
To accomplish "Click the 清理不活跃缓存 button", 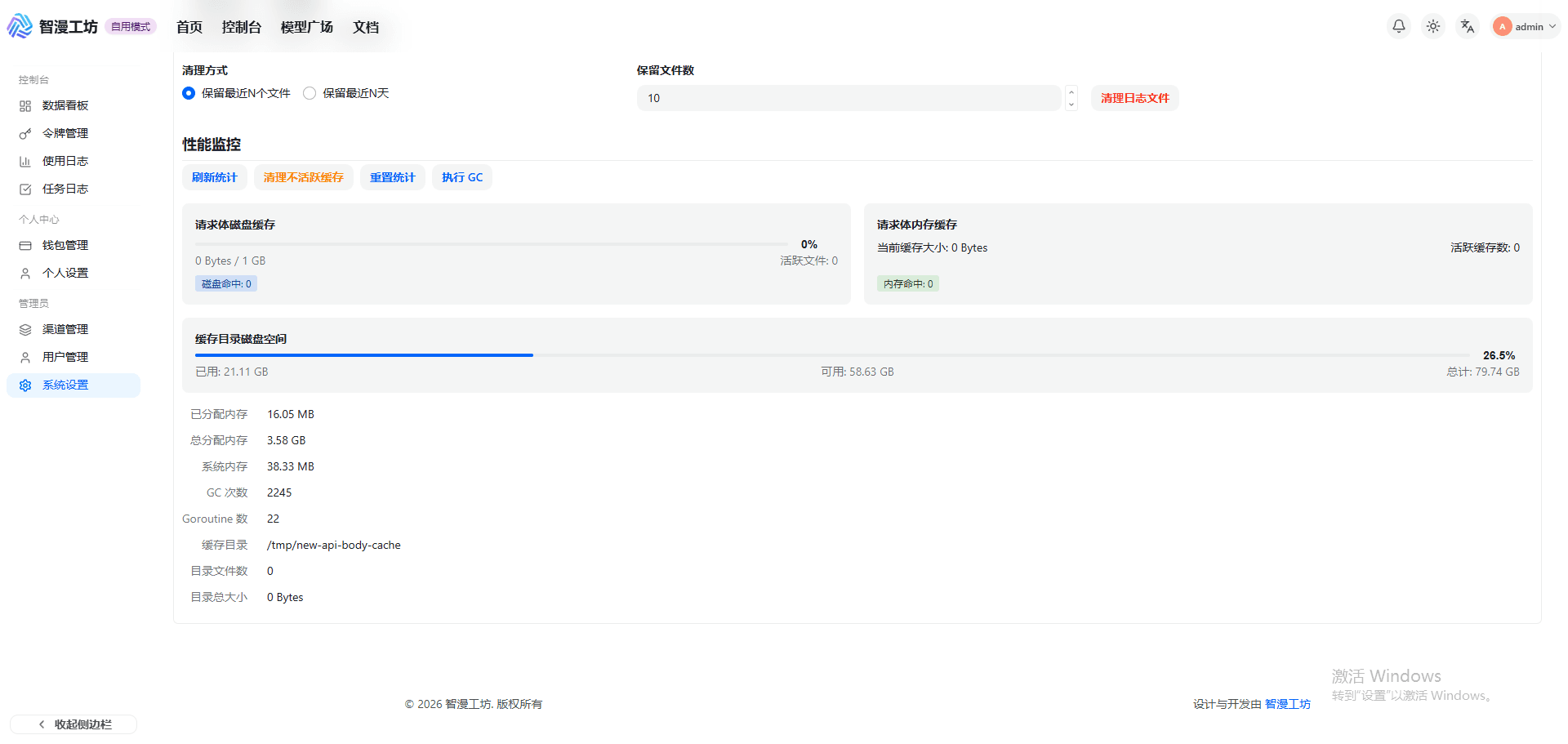I will (x=304, y=177).
